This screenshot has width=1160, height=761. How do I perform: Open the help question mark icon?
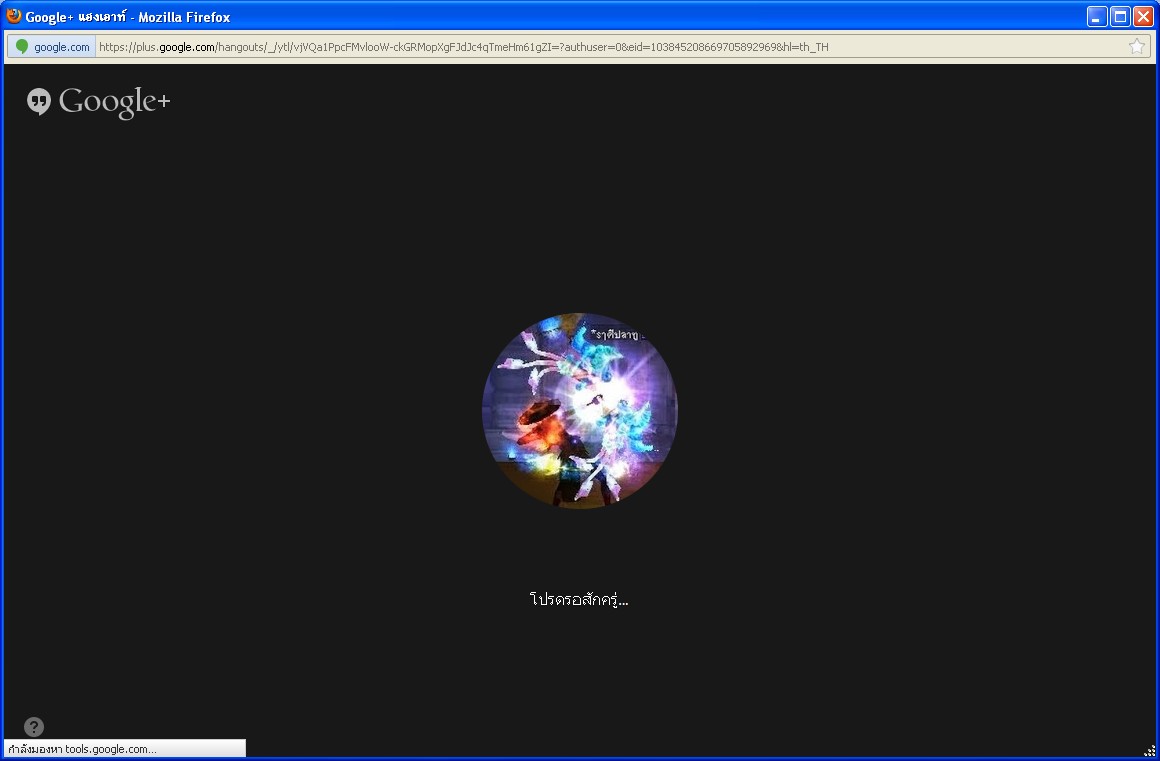(x=34, y=726)
